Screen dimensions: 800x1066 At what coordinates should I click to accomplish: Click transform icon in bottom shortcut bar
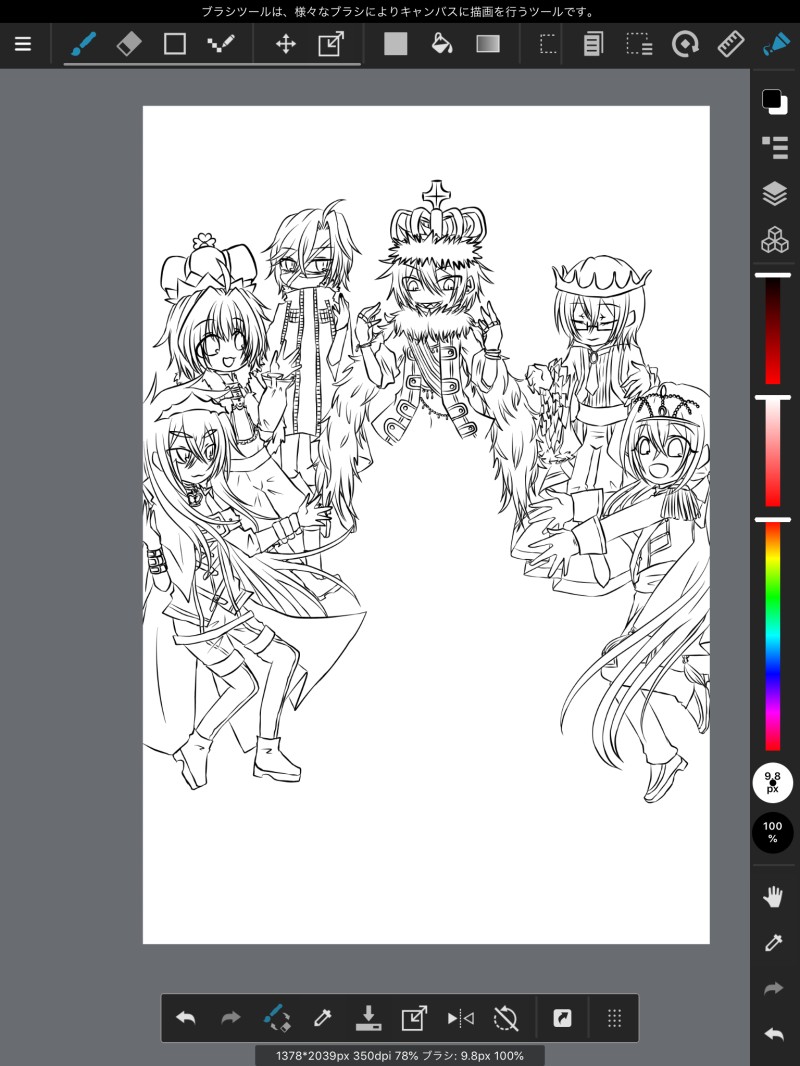pos(414,1018)
